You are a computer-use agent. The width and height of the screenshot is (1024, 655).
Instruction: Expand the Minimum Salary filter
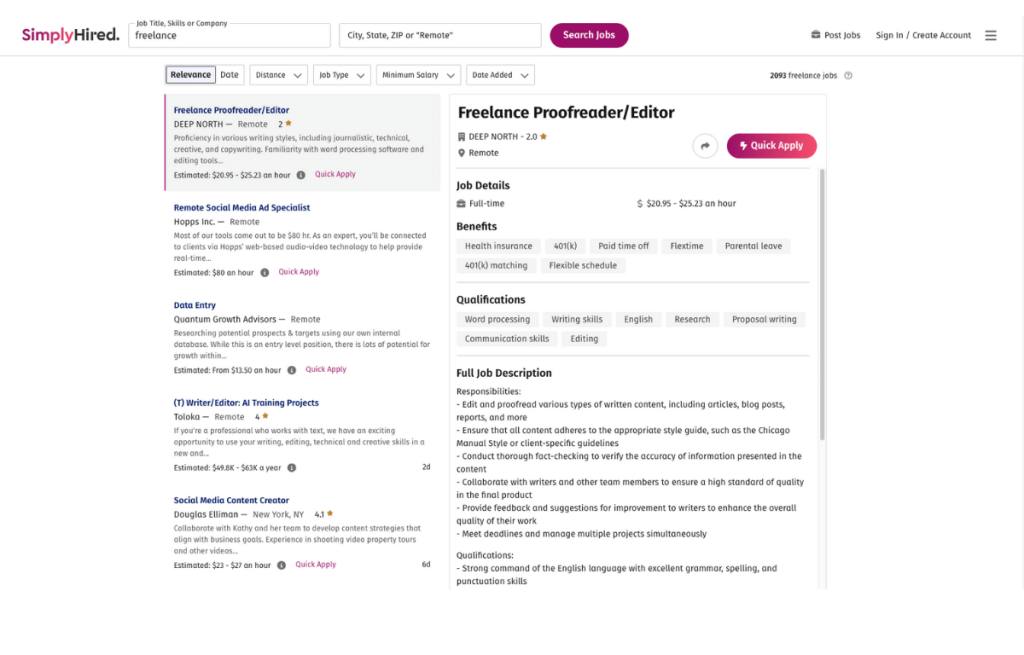coord(418,75)
